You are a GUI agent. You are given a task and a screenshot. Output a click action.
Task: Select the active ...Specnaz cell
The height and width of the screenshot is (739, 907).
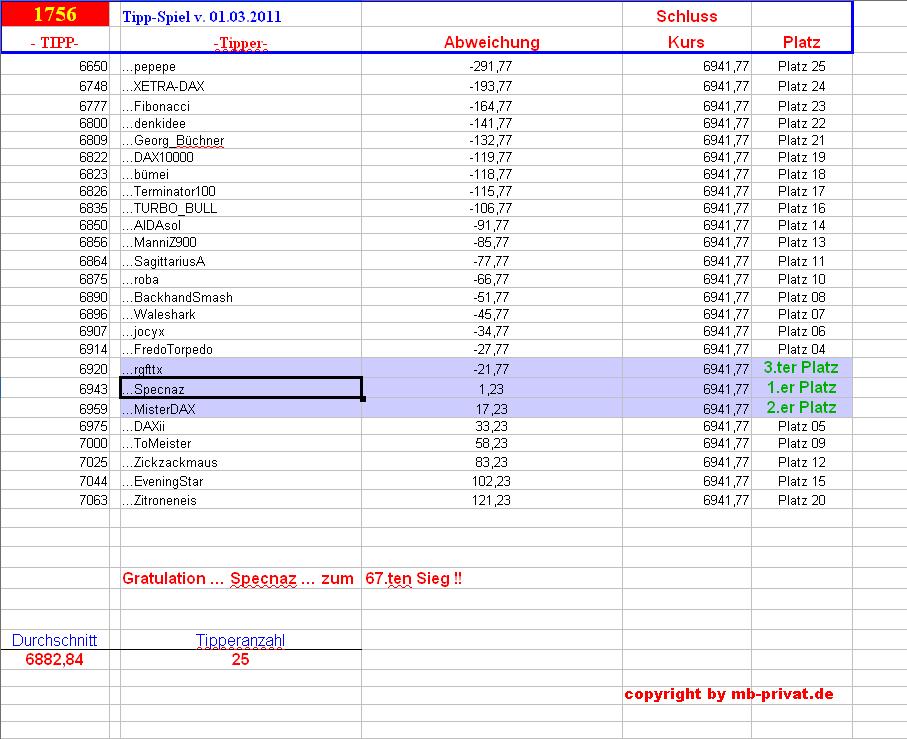pos(241,388)
